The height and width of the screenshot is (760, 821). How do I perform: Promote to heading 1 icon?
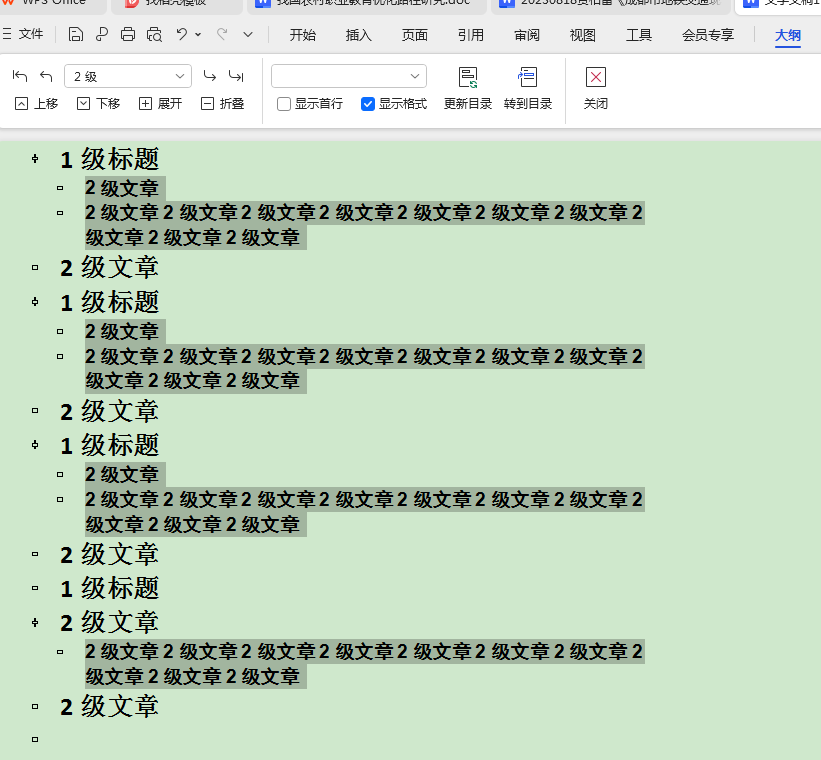coord(19,76)
